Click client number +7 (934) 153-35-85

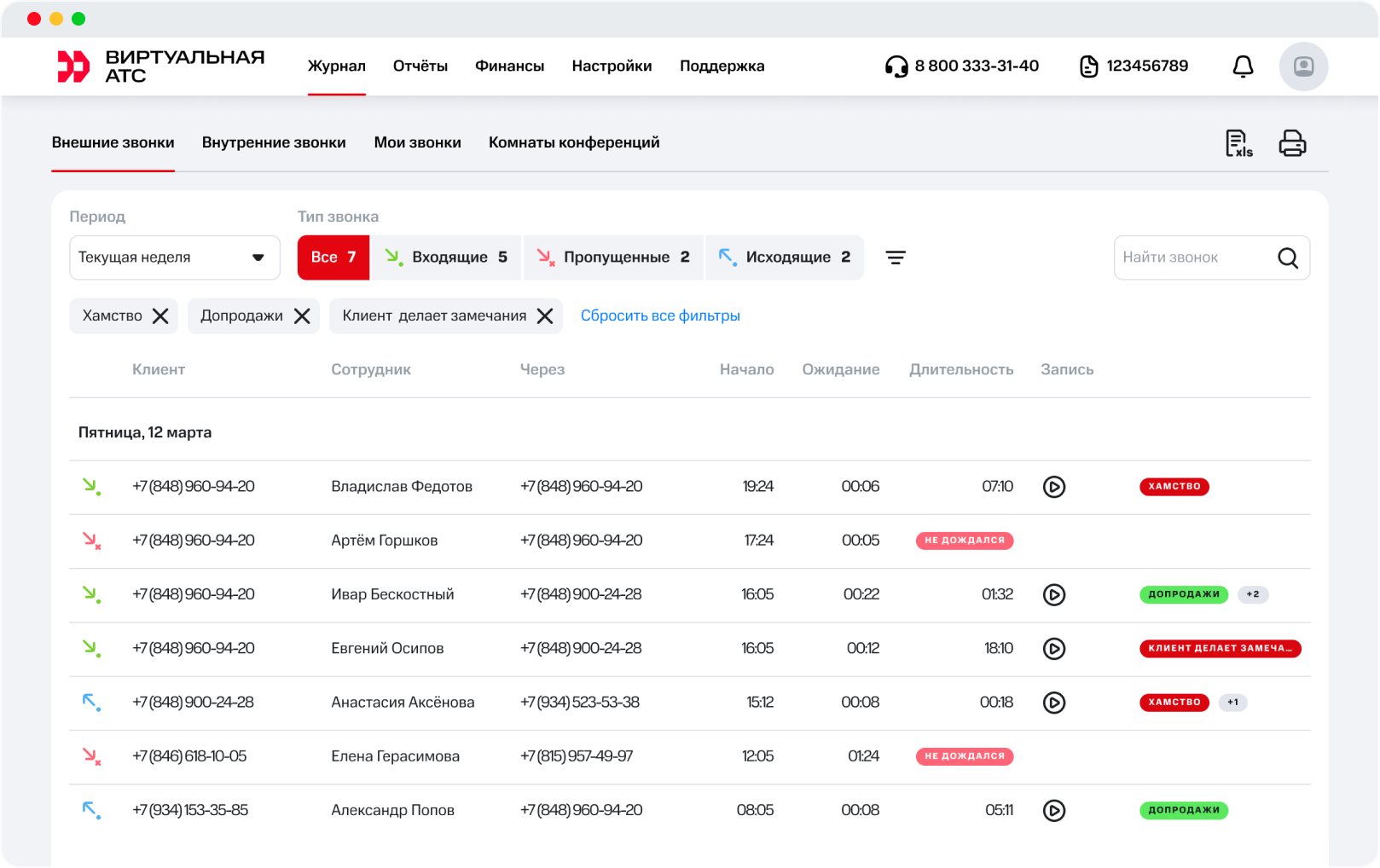[190, 810]
